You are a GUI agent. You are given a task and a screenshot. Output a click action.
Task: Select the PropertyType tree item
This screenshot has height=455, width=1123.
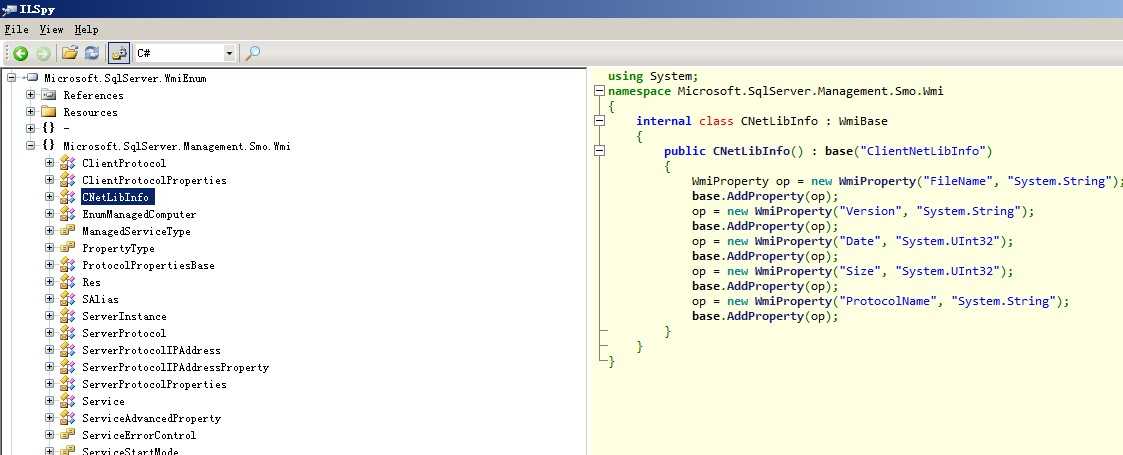click(118, 248)
